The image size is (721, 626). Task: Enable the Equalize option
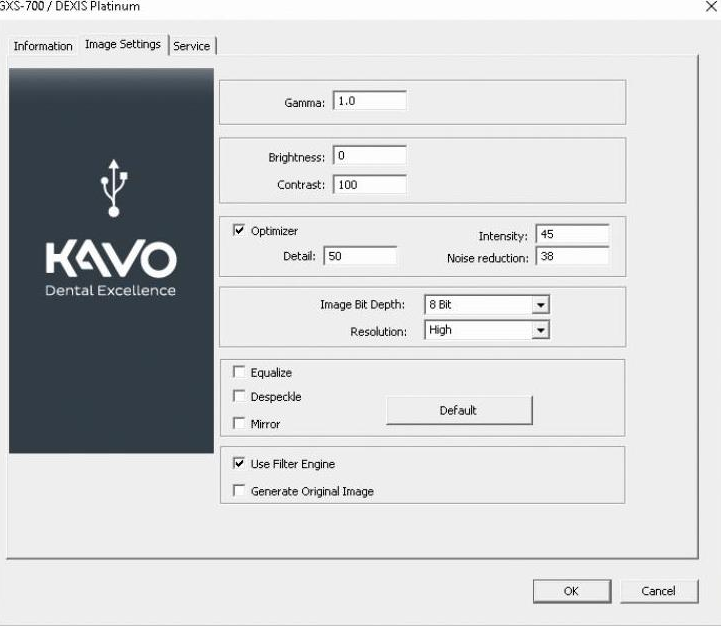point(239,373)
